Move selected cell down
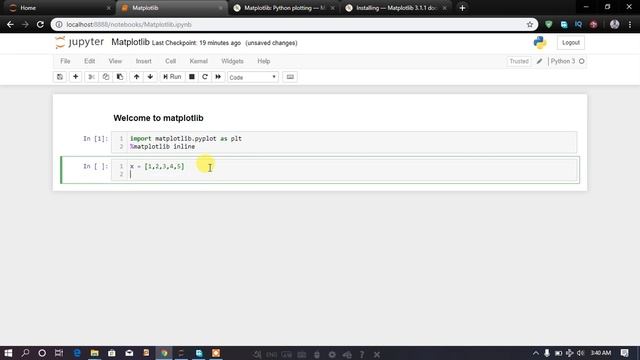The image size is (640, 360). pos(150,77)
